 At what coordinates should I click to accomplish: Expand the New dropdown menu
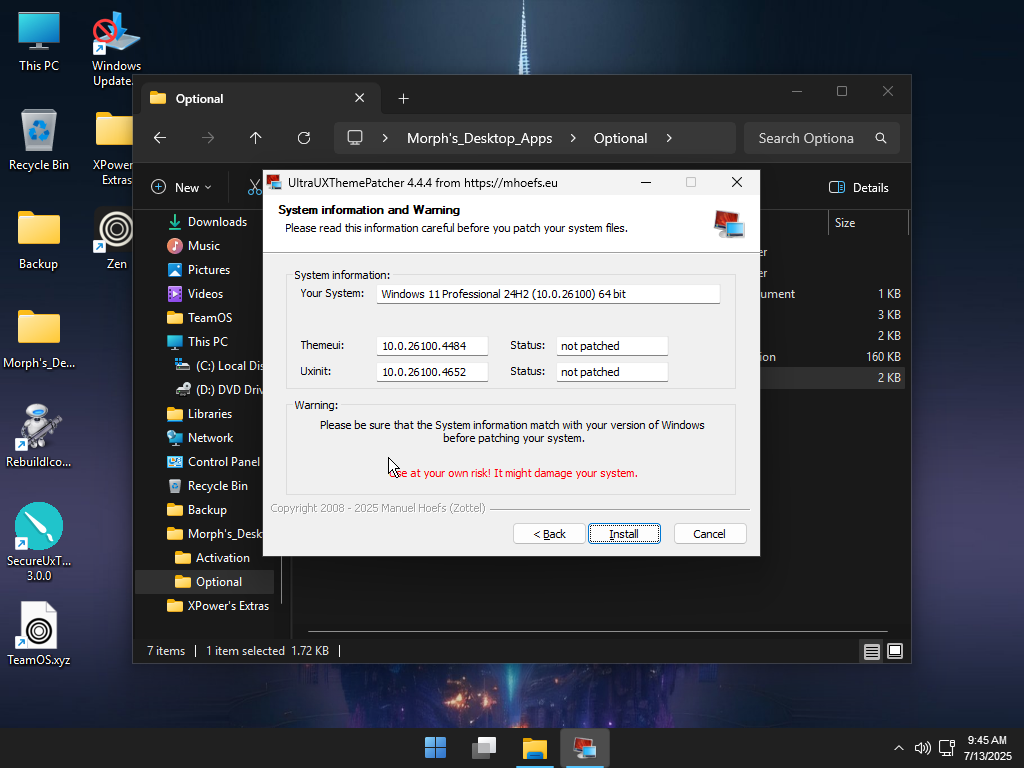point(182,187)
